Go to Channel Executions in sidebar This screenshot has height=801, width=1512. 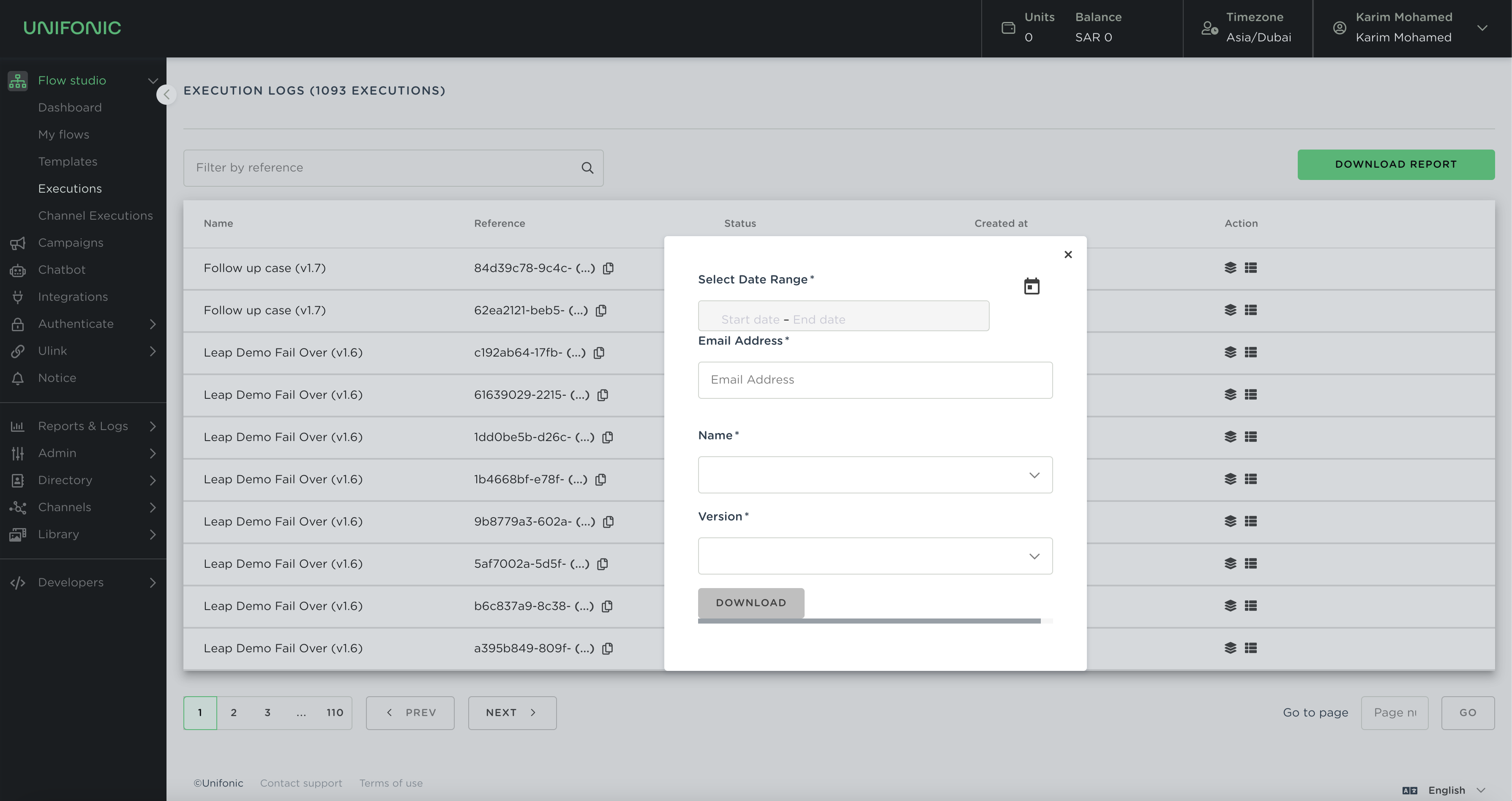click(95, 216)
